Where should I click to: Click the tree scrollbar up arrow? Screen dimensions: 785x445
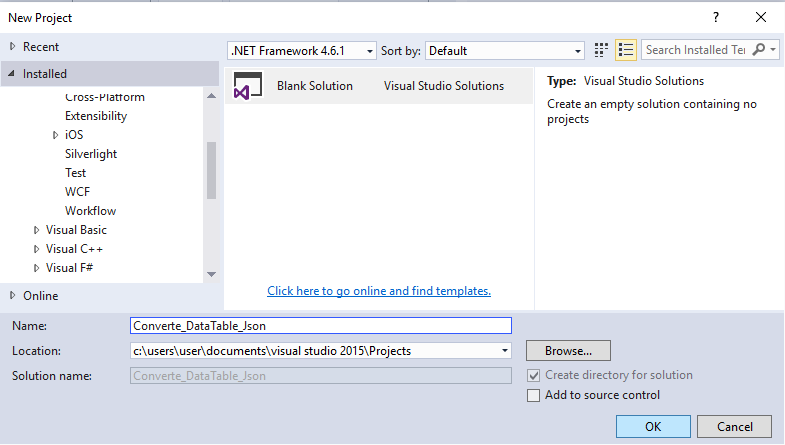212,96
